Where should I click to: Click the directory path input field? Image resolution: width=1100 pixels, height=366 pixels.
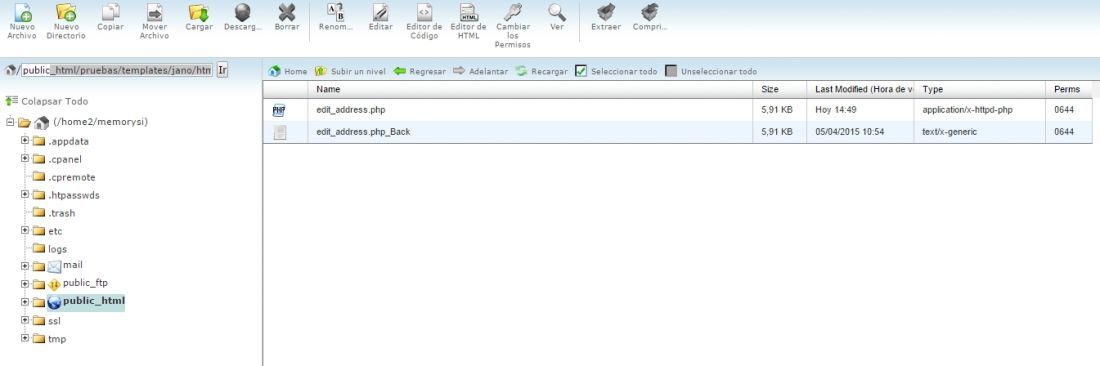tap(116, 70)
